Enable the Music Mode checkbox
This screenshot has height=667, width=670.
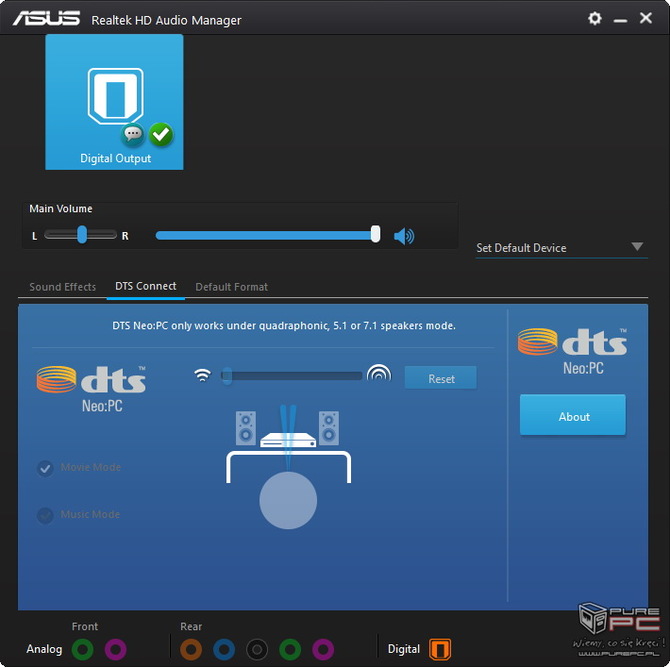[45, 515]
